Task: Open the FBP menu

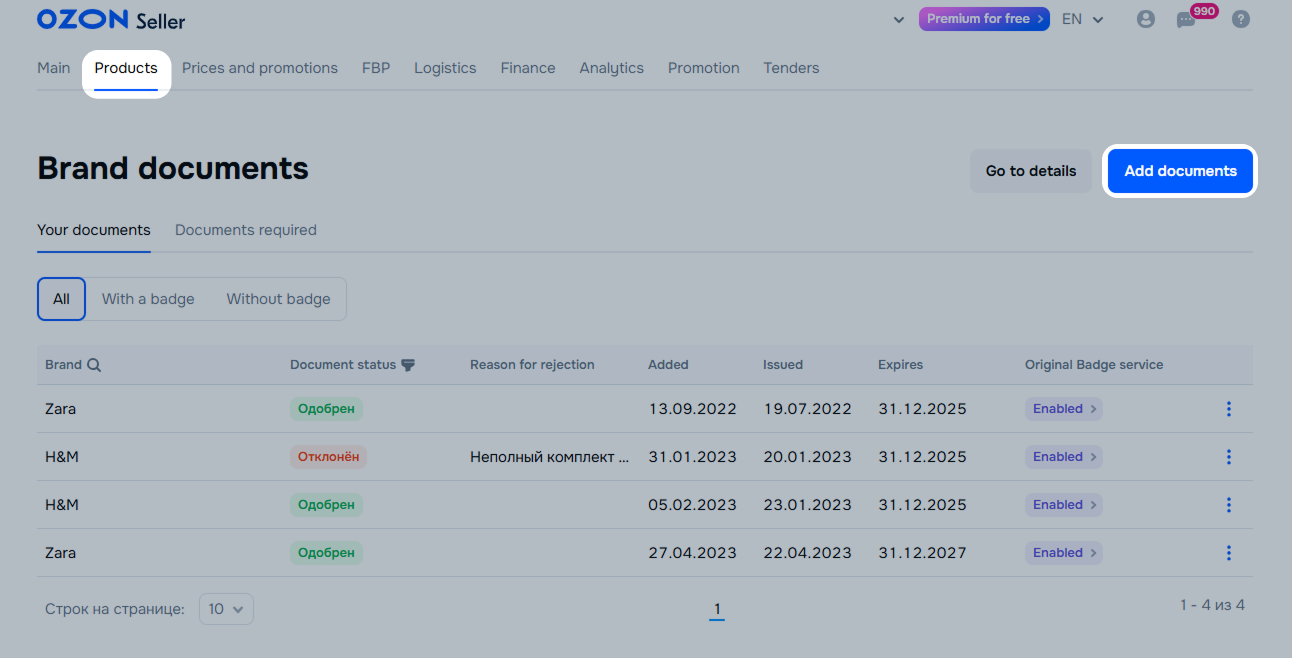Action: 376,68
